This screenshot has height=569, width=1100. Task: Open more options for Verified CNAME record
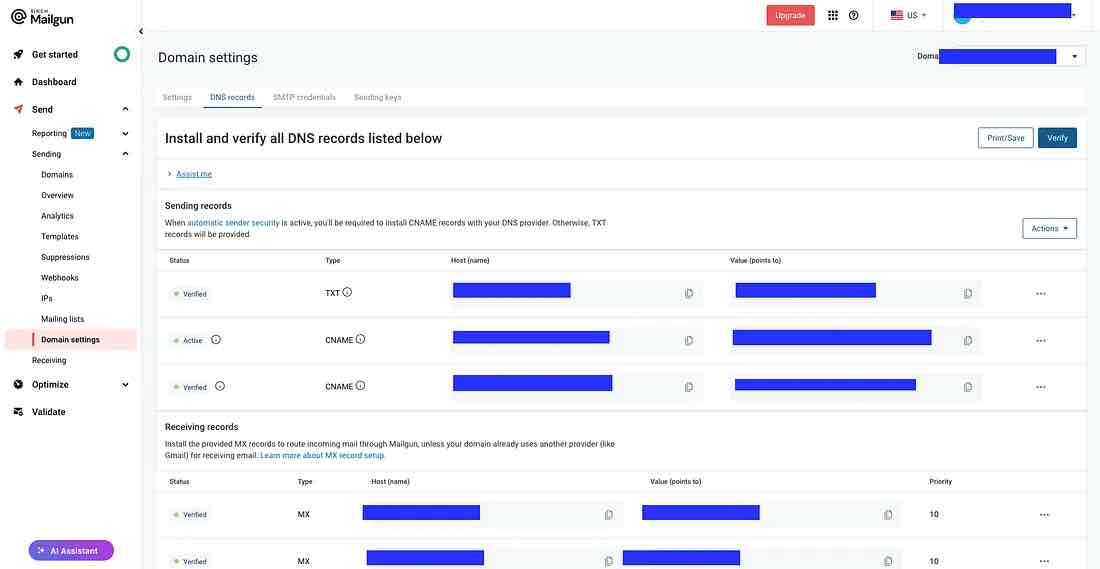(x=1040, y=387)
